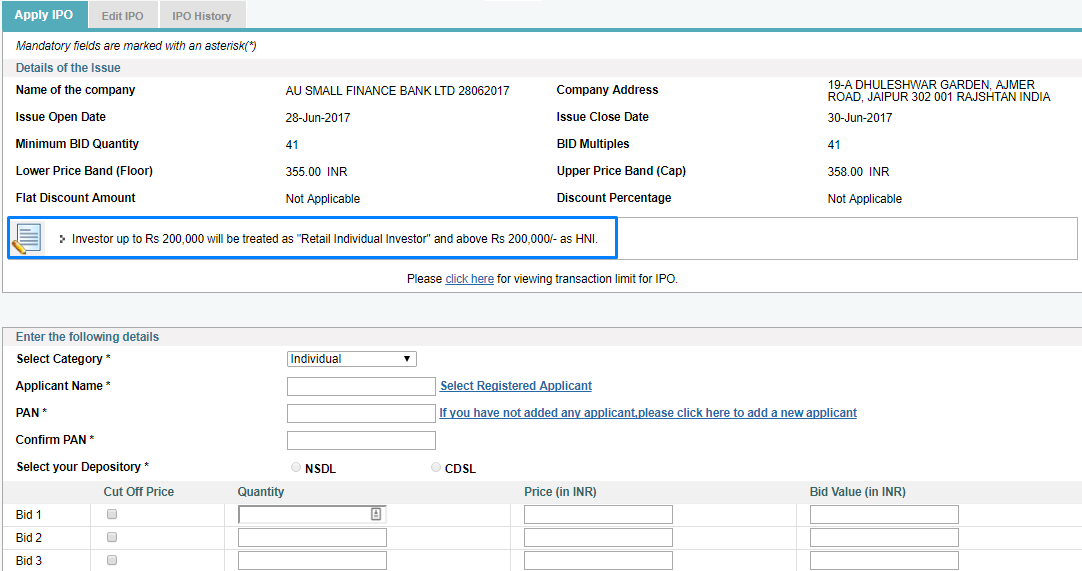1082x571 pixels.
Task: Open the Select Category dropdown showing Individual
Action: pos(351,358)
